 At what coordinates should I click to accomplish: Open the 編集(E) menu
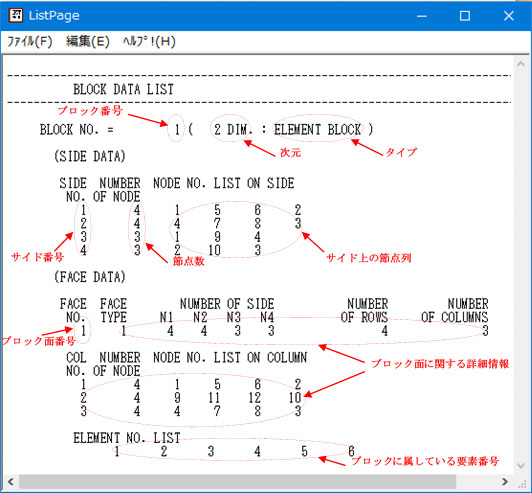click(88, 42)
